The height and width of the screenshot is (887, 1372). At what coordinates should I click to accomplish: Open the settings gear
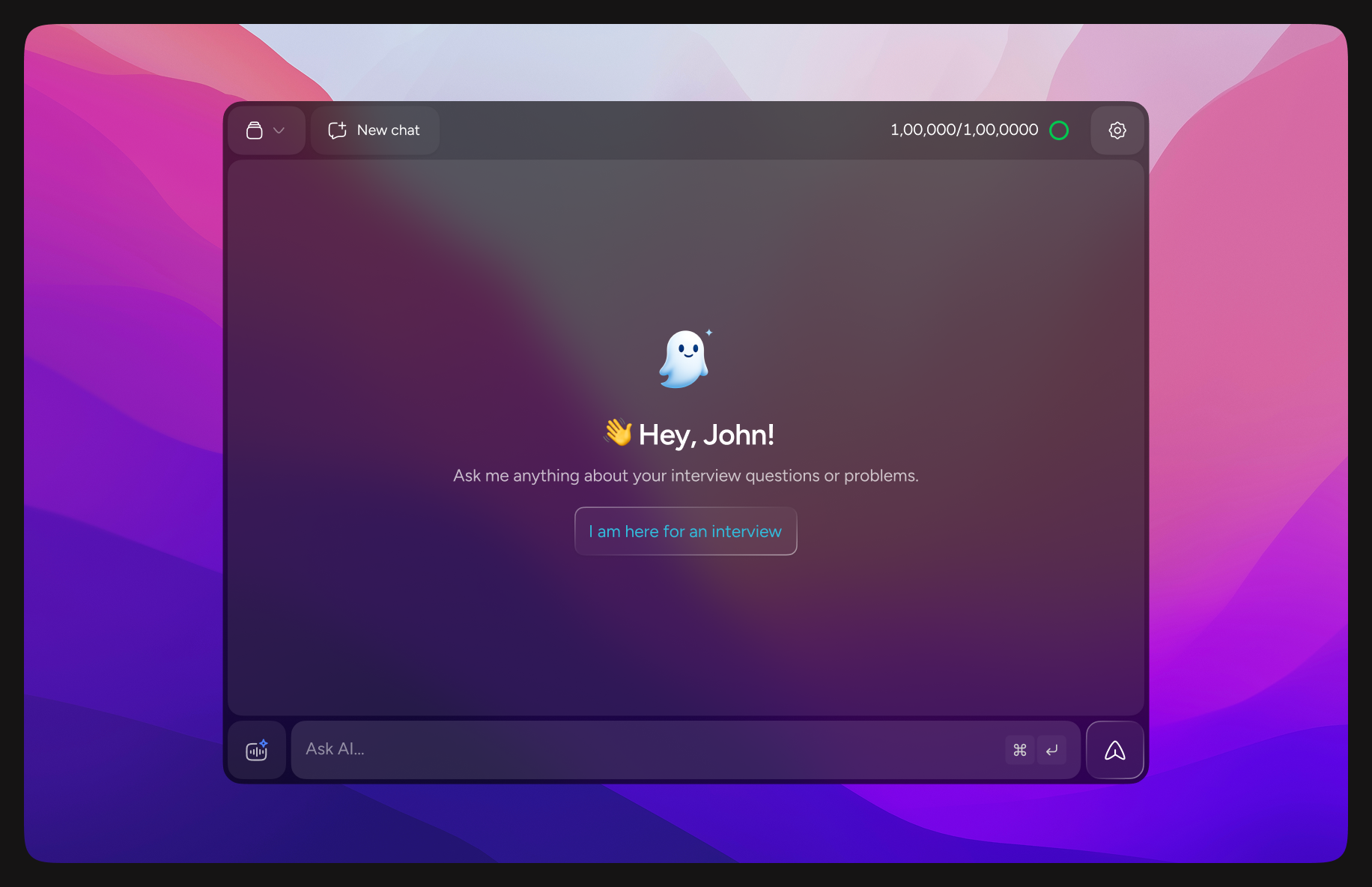[1117, 130]
